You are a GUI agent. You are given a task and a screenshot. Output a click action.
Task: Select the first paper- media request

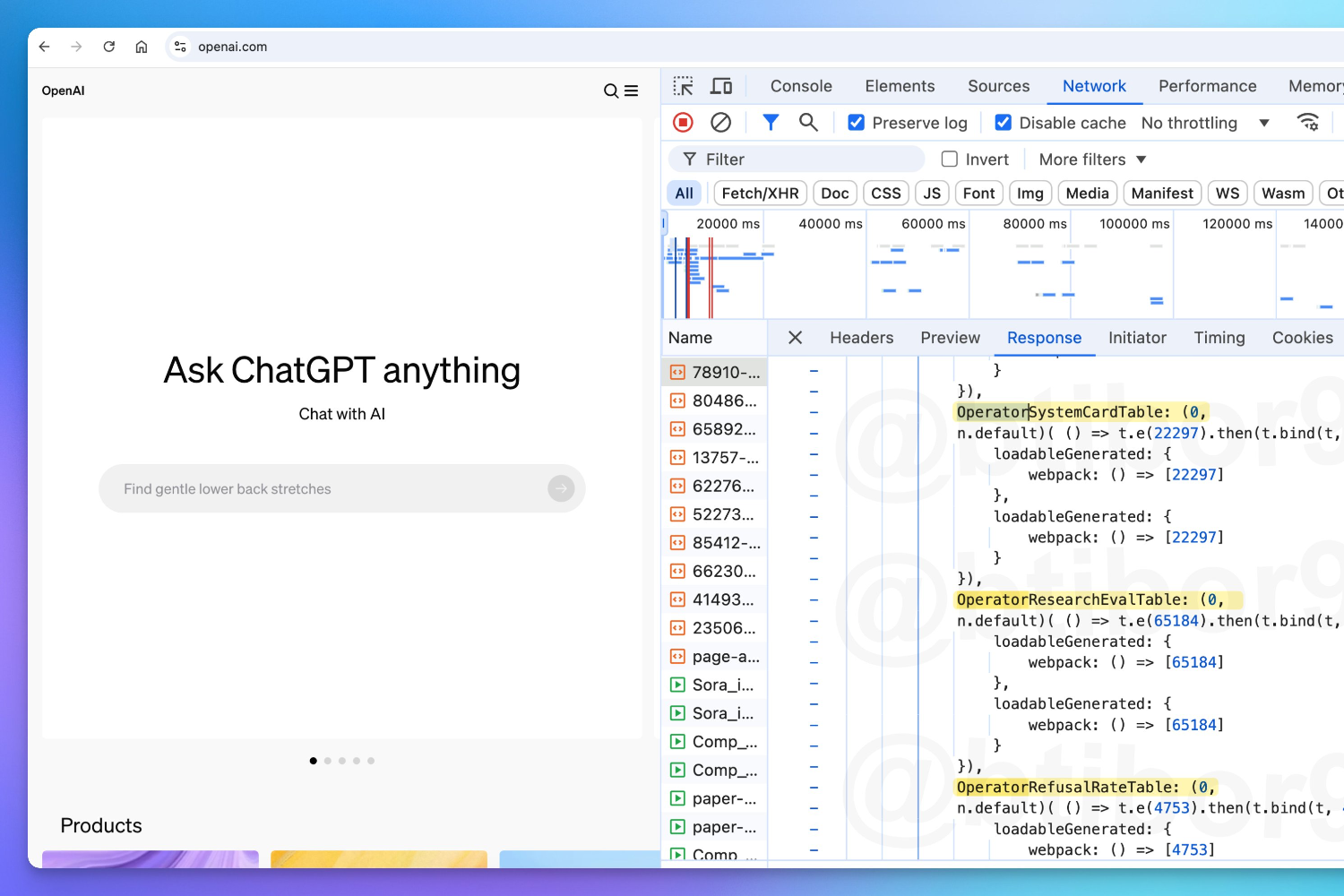(x=715, y=799)
